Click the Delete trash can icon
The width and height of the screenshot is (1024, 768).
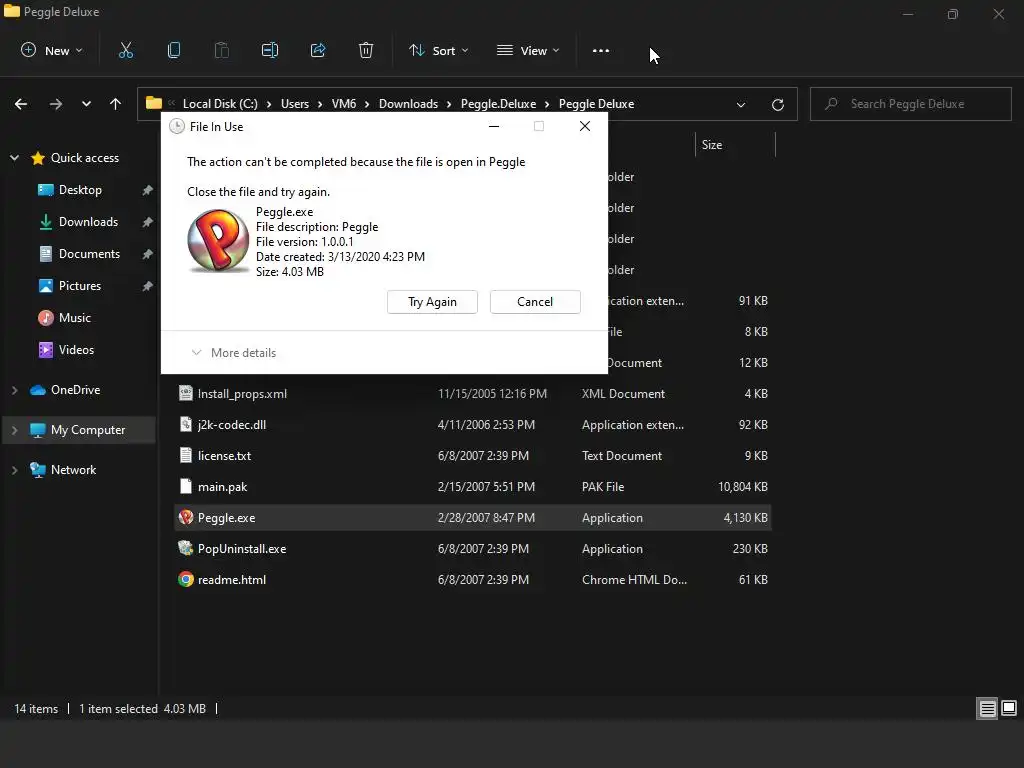point(366,50)
